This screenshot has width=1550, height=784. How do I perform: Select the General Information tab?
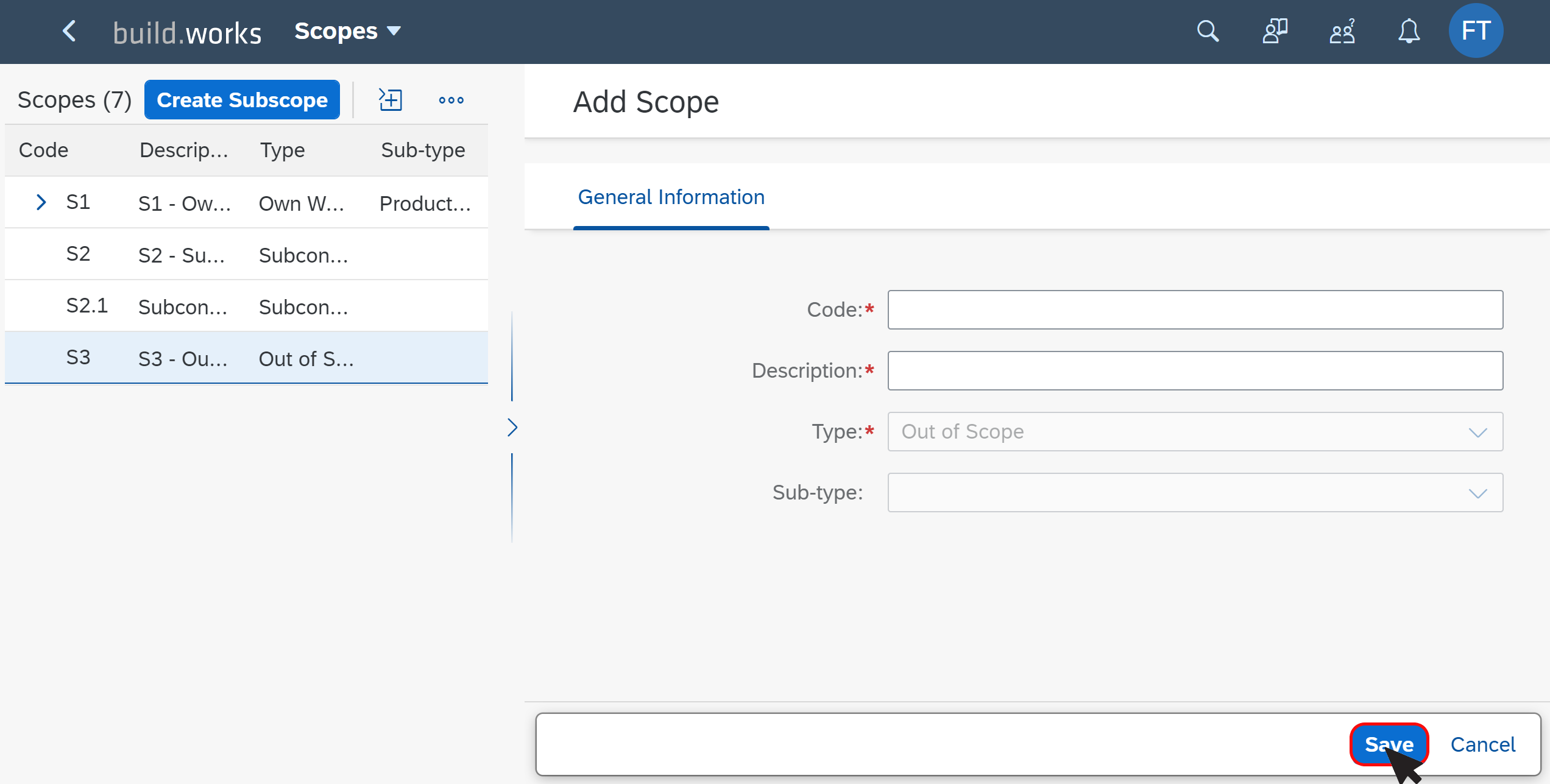pyautogui.click(x=671, y=197)
